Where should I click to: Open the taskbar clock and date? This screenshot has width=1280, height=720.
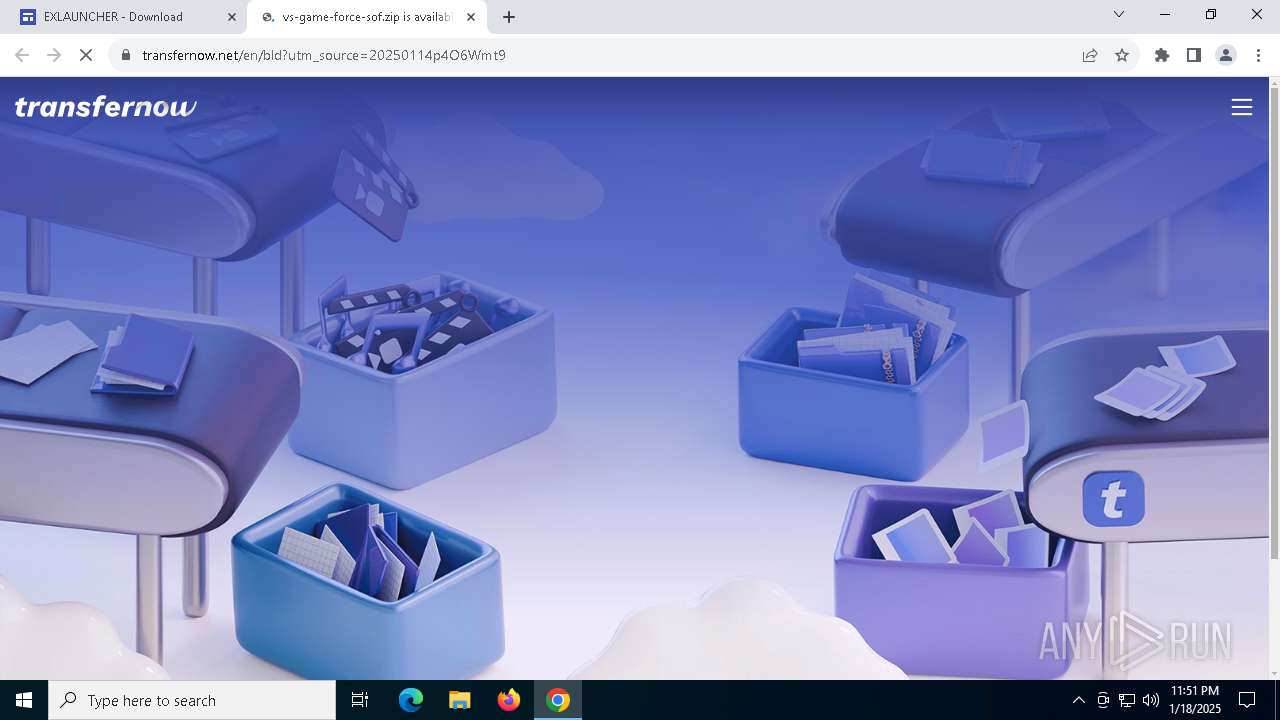(x=1195, y=700)
